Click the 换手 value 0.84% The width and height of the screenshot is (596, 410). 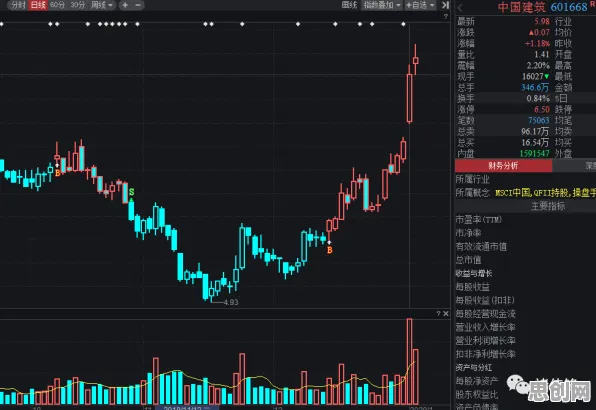538,99
